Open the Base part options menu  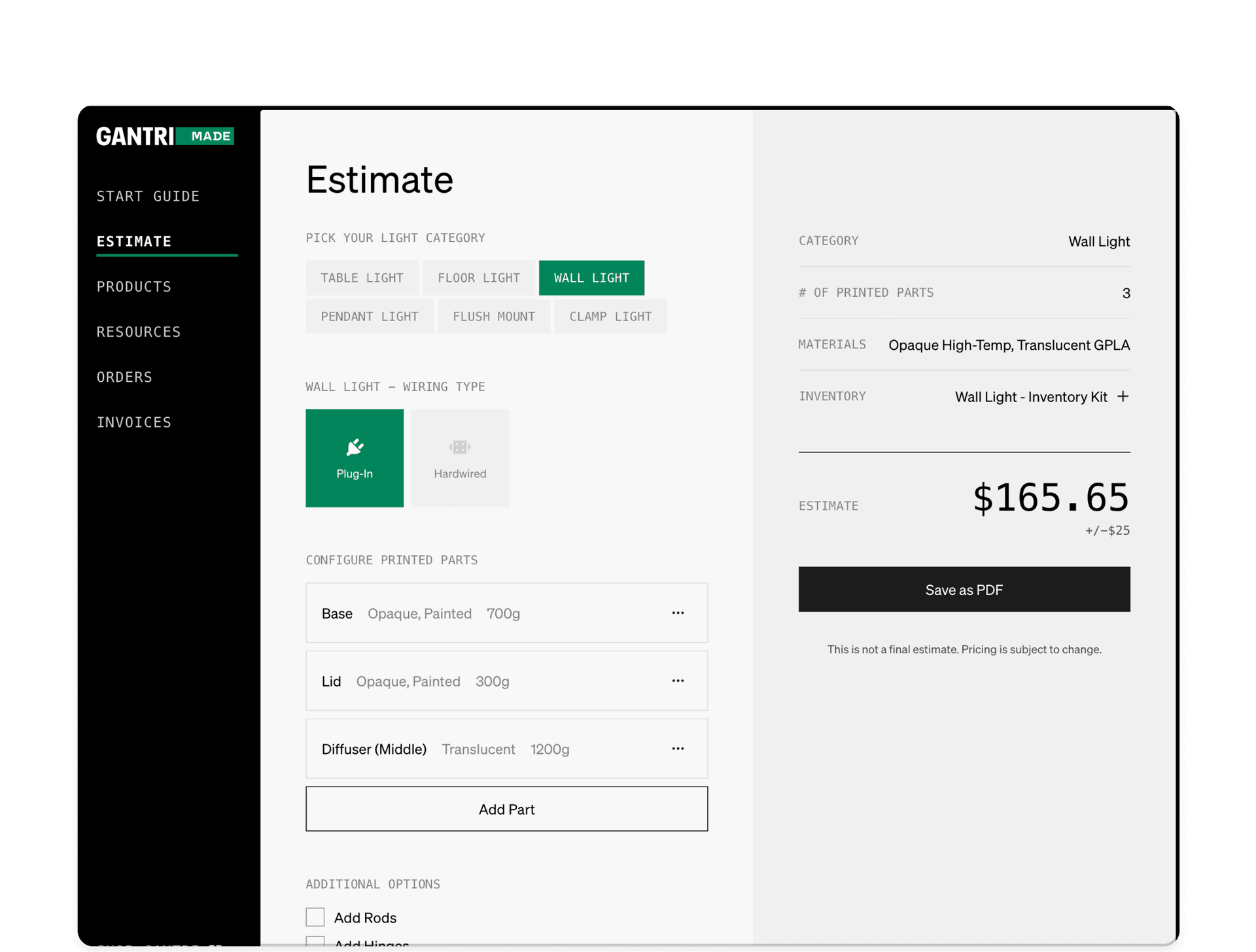tap(678, 613)
